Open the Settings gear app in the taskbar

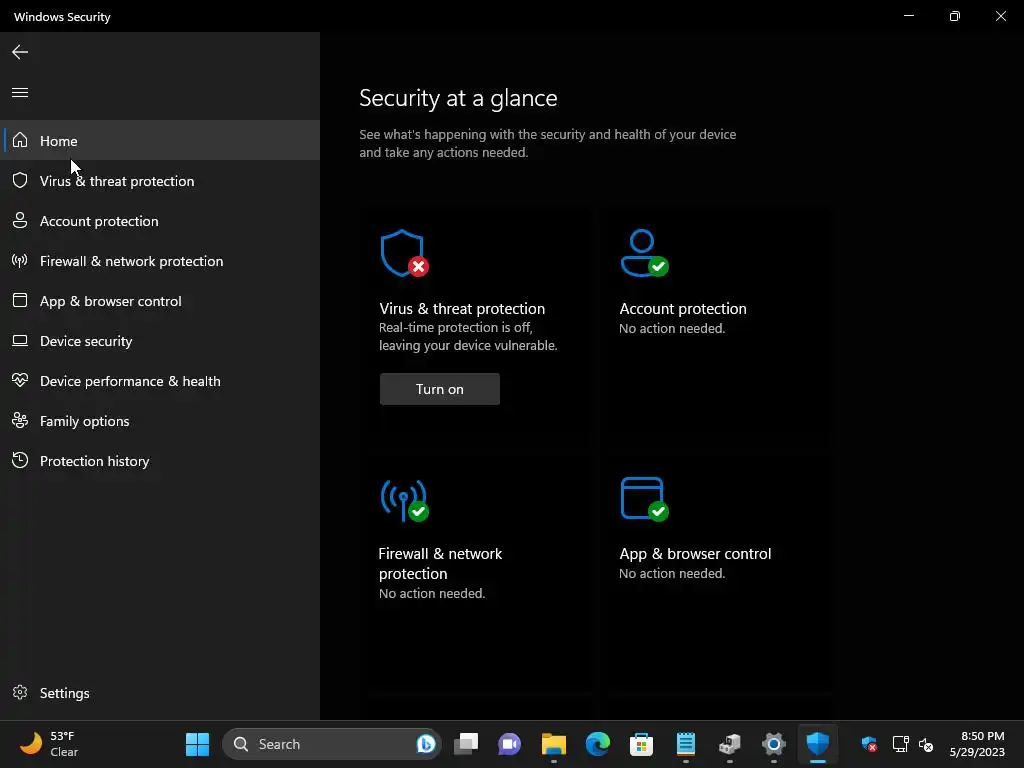click(x=773, y=744)
